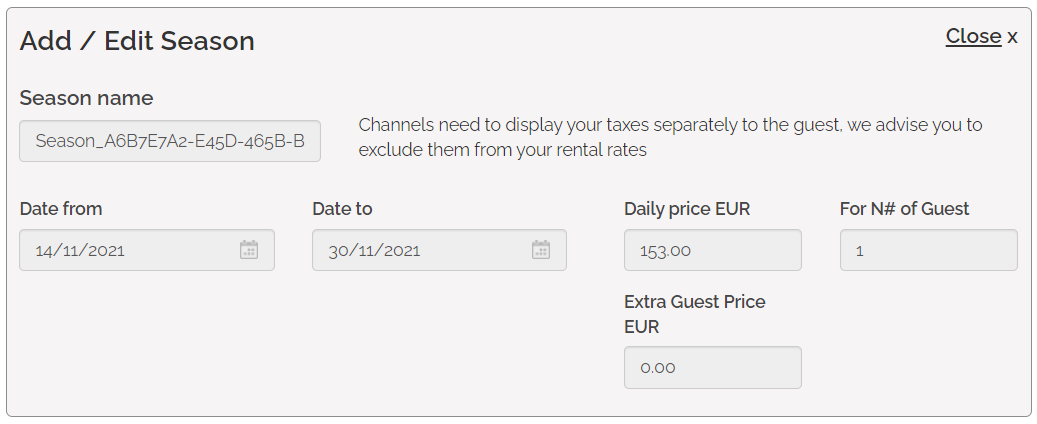Click the Date to label

pyautogui.click(x=342, y=209)
